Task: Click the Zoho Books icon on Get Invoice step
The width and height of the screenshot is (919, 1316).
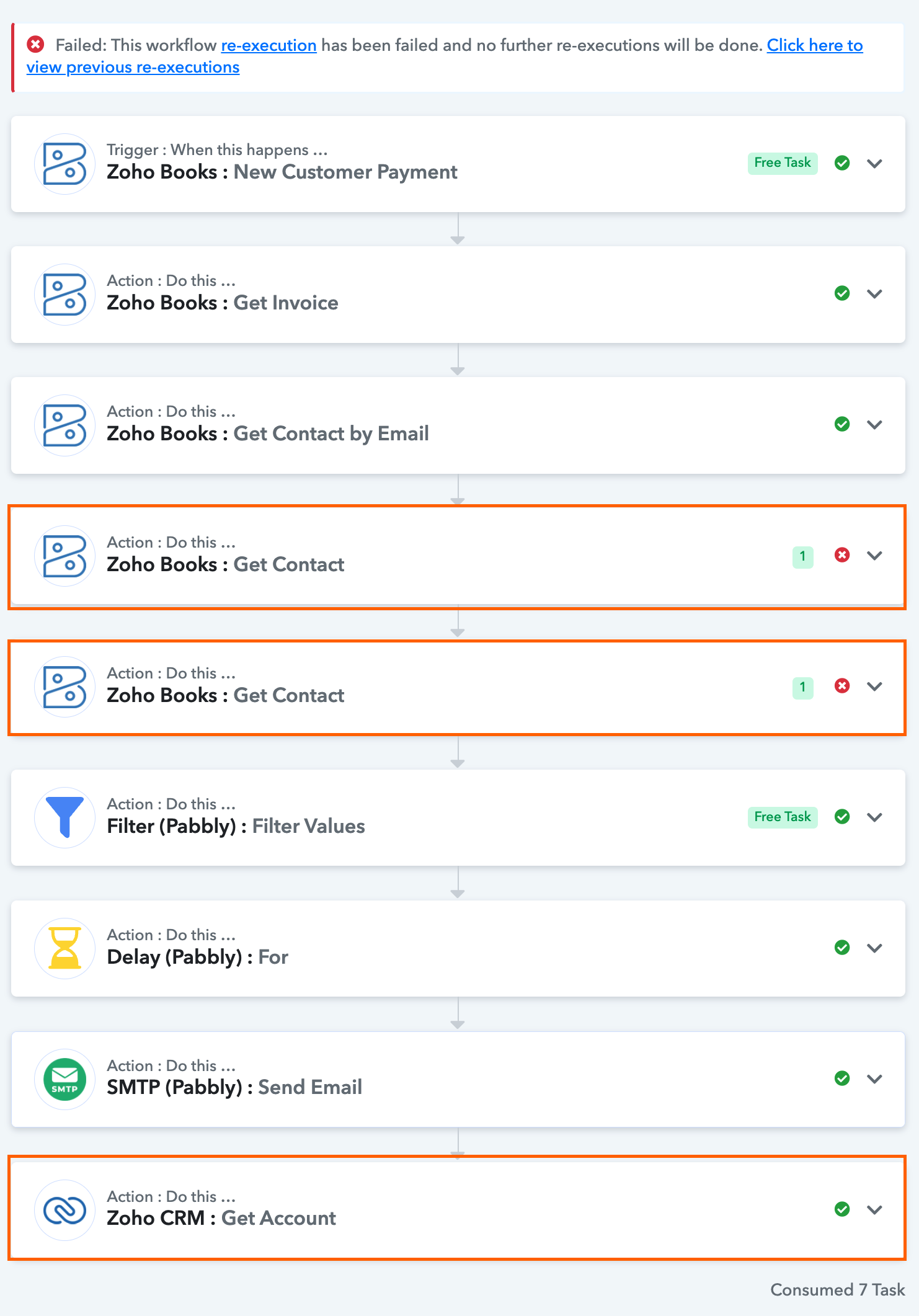Action: 64,295
